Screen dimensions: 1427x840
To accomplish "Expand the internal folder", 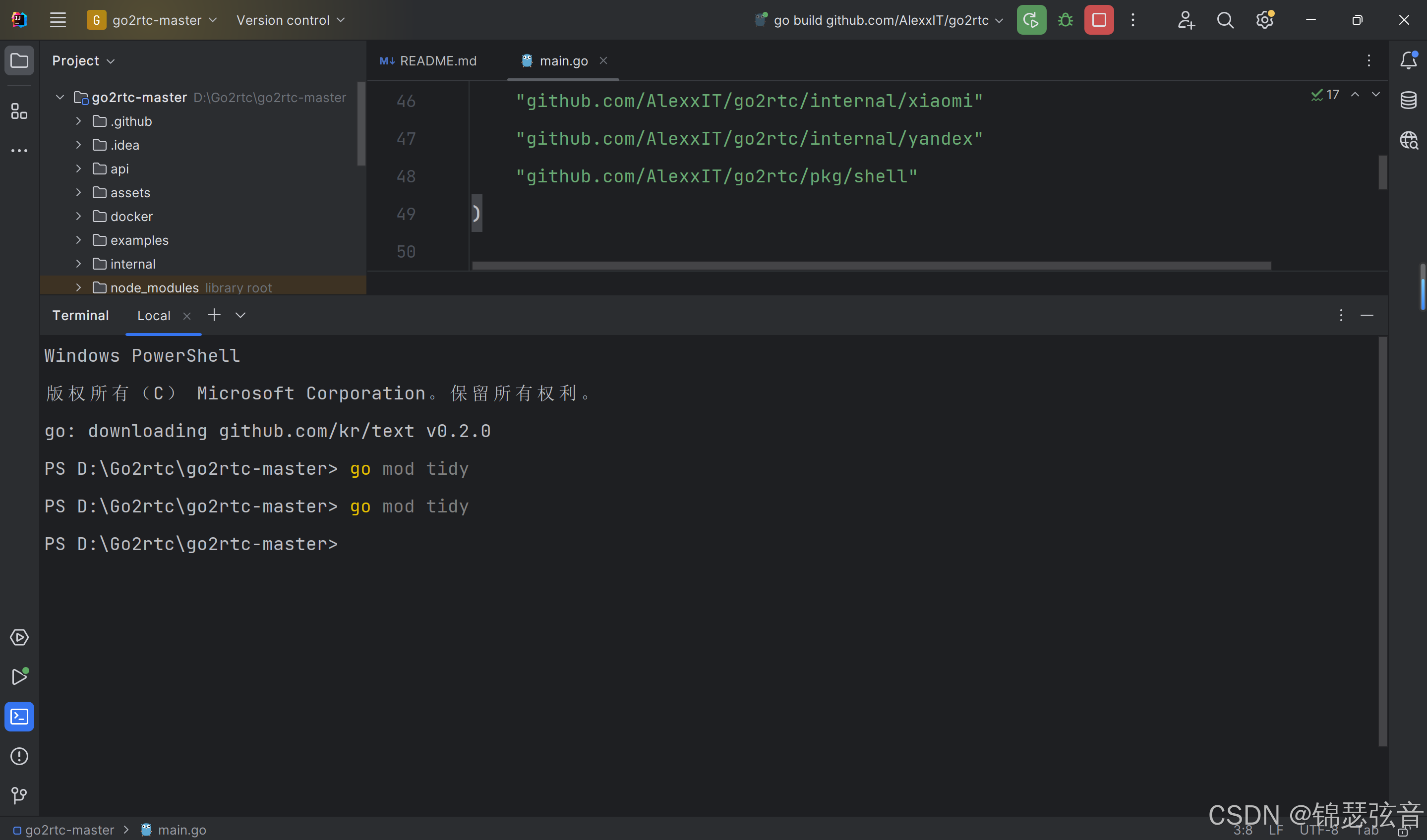I will tap(79, 264).
